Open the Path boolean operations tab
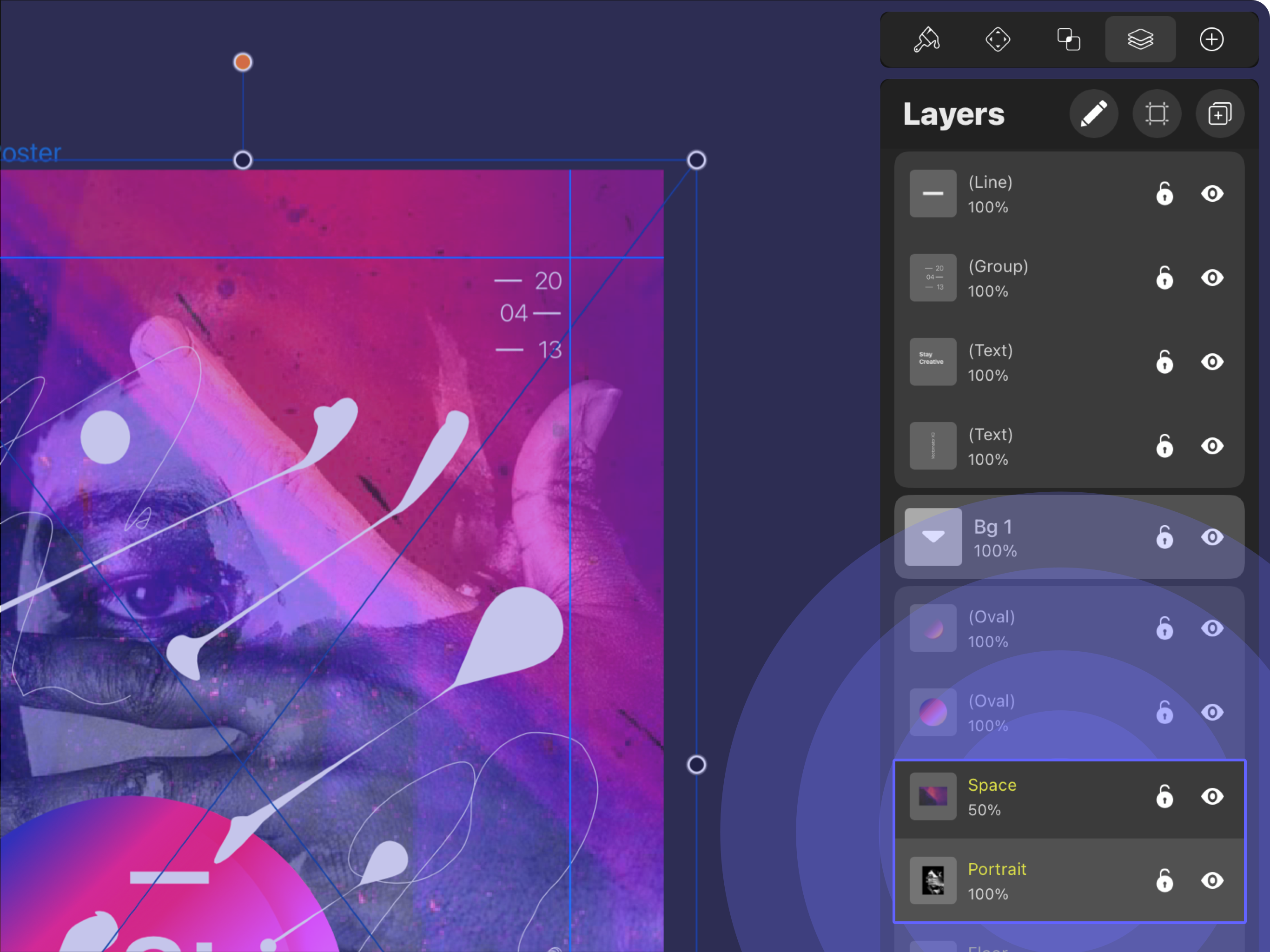Viewport: 1270px width, 952px height. pyautogui.click(x=1068, y=40)
